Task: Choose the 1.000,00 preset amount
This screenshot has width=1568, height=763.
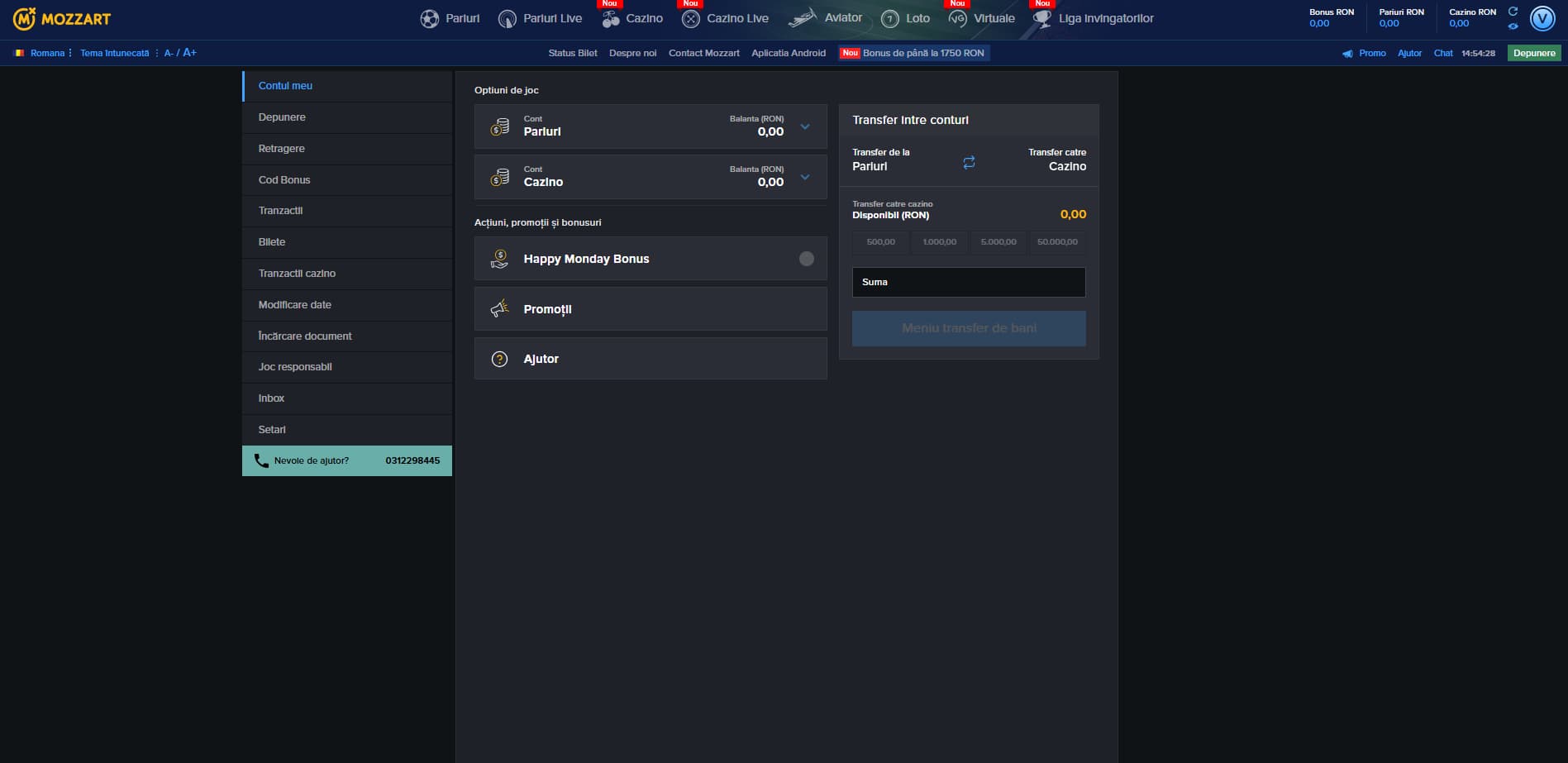Action: pos(939,242)
